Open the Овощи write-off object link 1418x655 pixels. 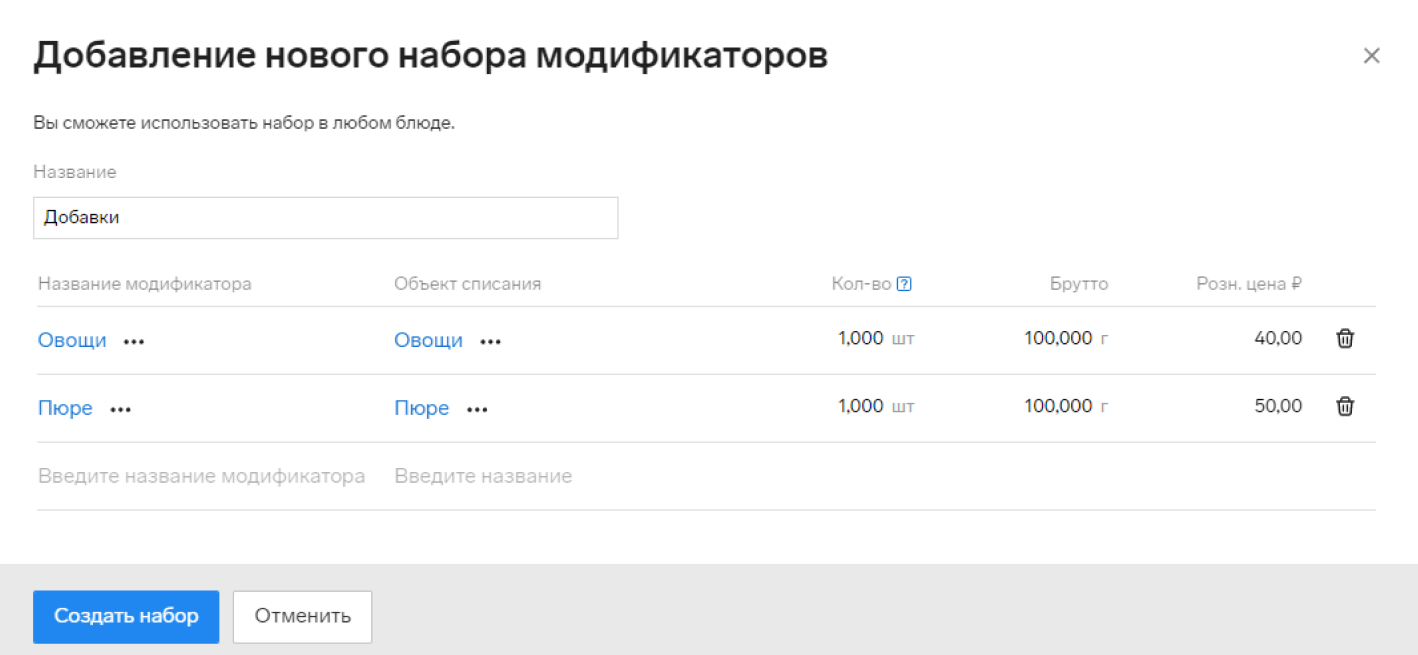tap(428, 340)
